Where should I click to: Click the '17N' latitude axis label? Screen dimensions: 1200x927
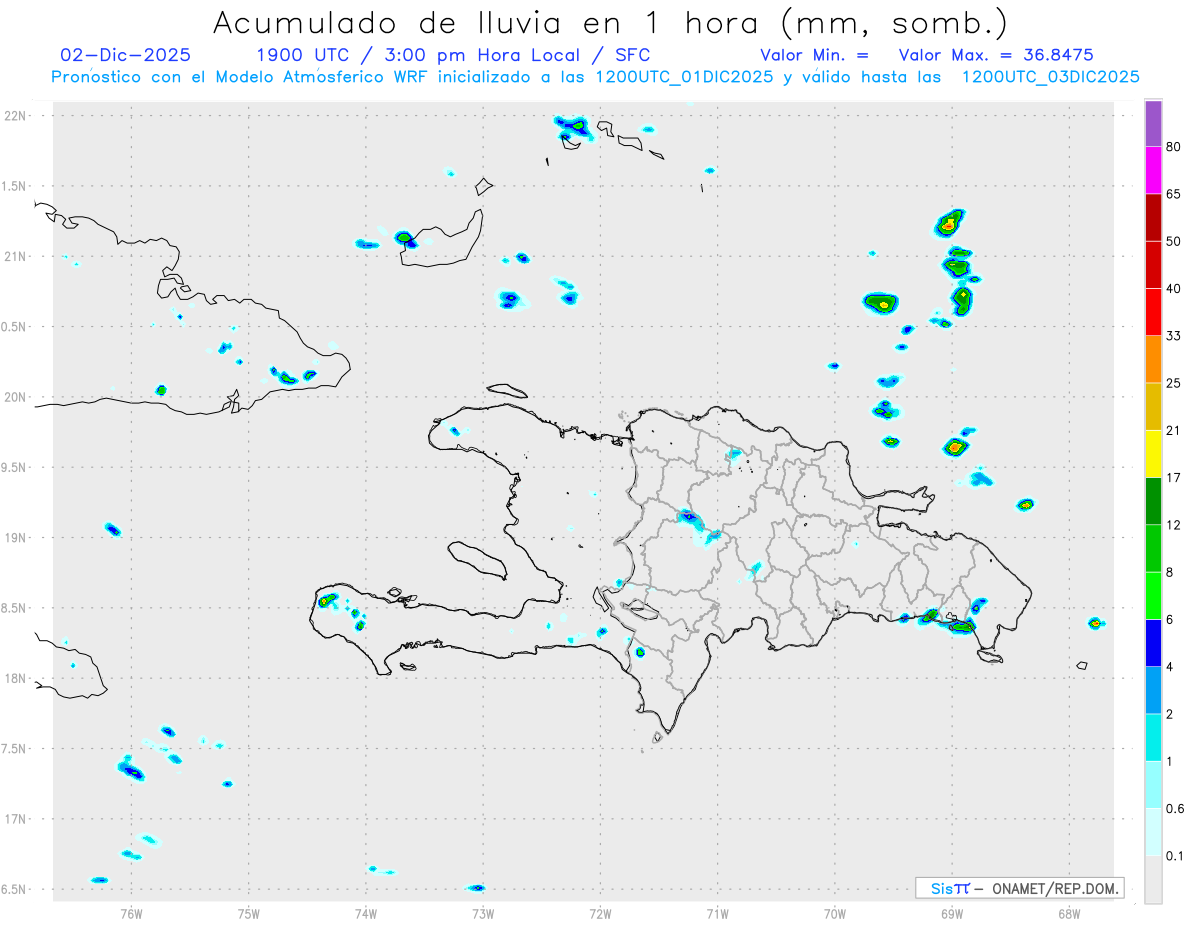16,819
